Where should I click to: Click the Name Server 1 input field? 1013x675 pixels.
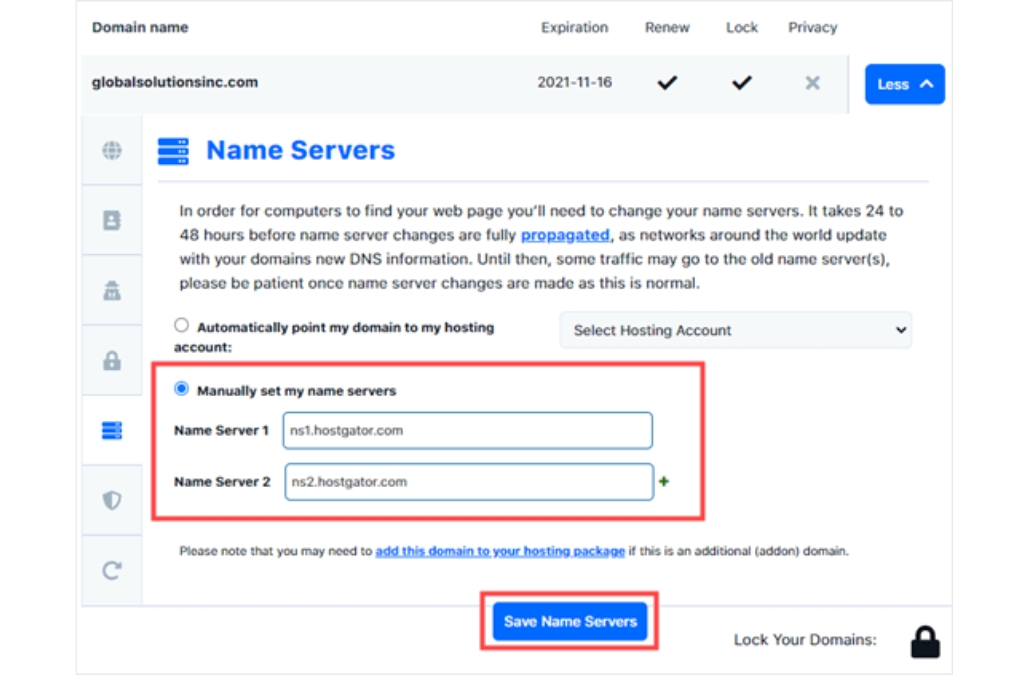[468, 430]
